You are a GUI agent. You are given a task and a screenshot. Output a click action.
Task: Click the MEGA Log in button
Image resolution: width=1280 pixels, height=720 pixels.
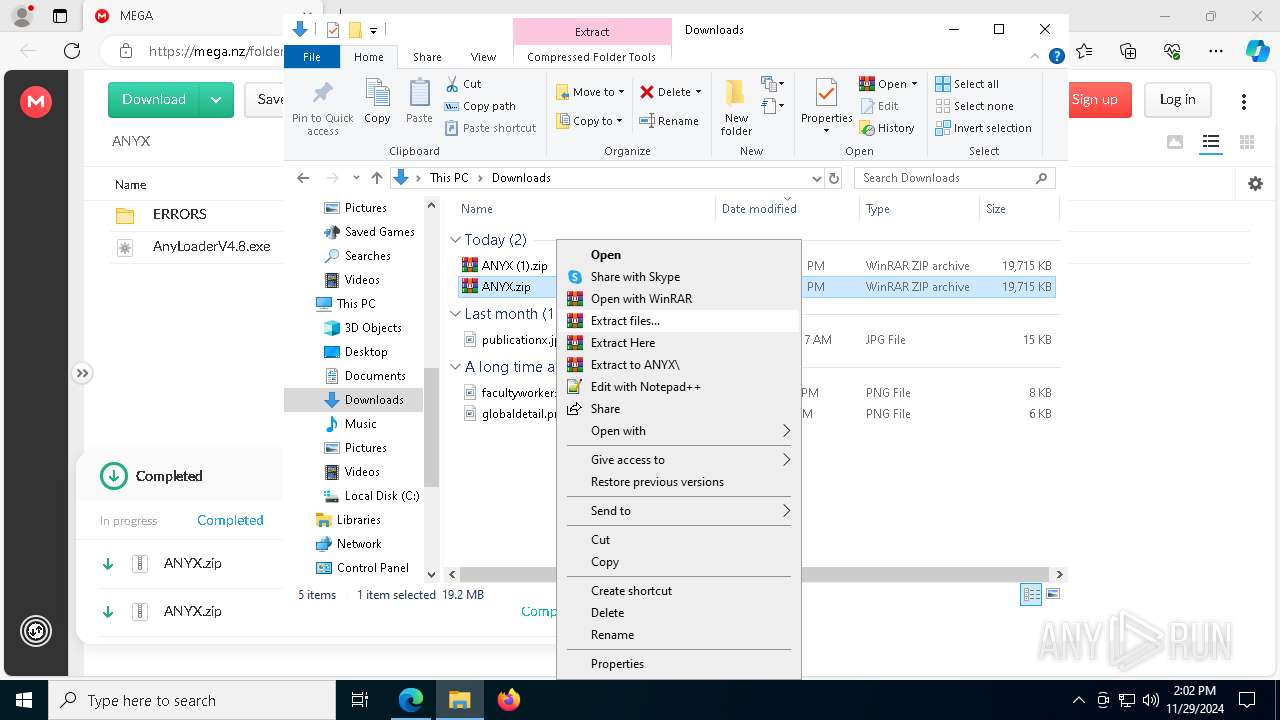[1177, 100]
